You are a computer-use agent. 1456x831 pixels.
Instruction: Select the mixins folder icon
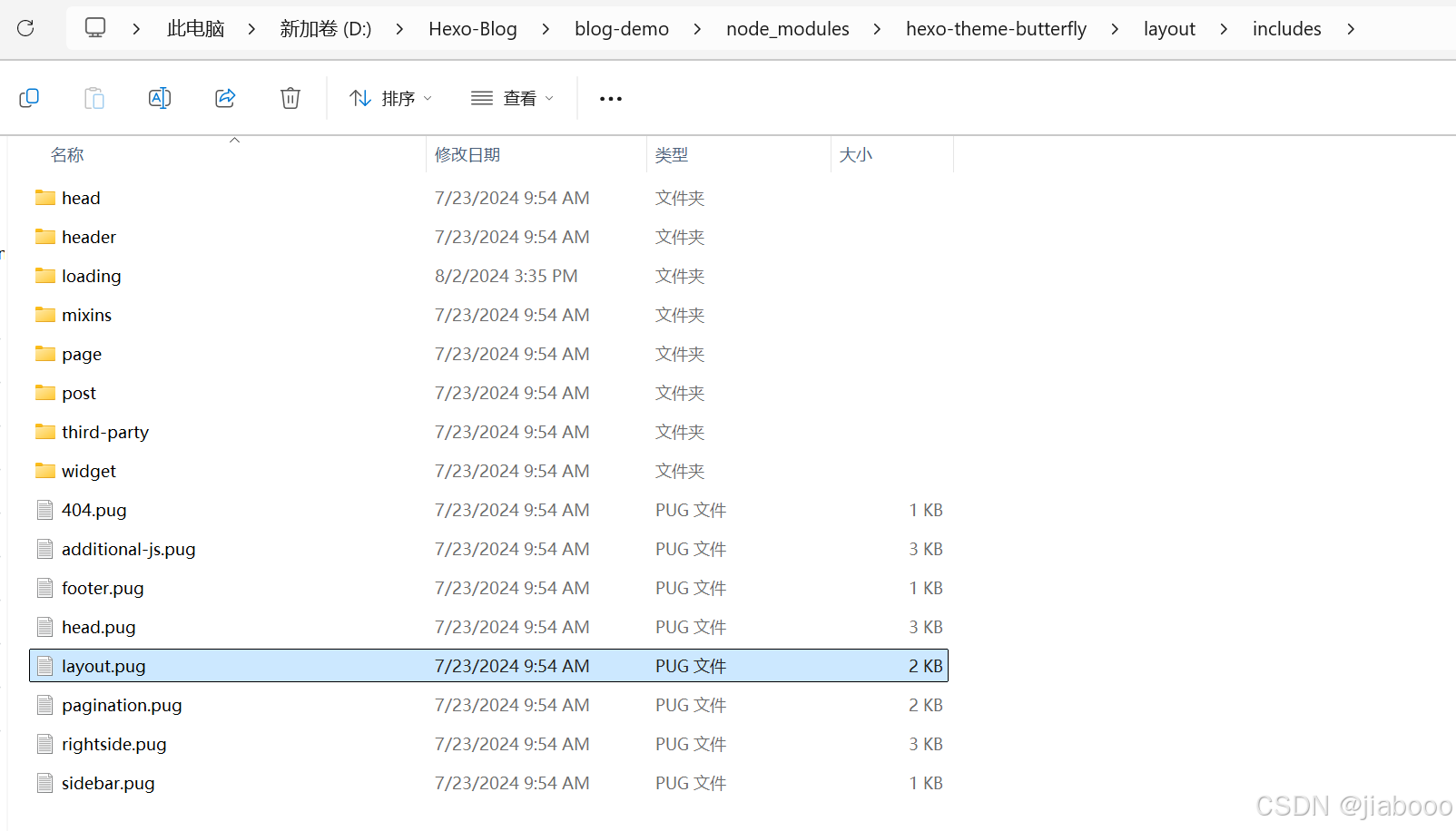click(45, 315)
